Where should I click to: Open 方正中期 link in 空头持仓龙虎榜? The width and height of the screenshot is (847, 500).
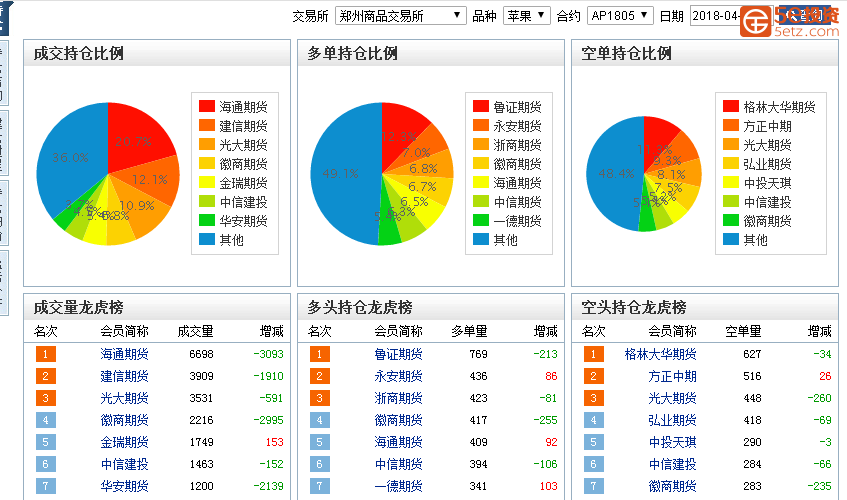pyautogui.click(x=672, y=376)
